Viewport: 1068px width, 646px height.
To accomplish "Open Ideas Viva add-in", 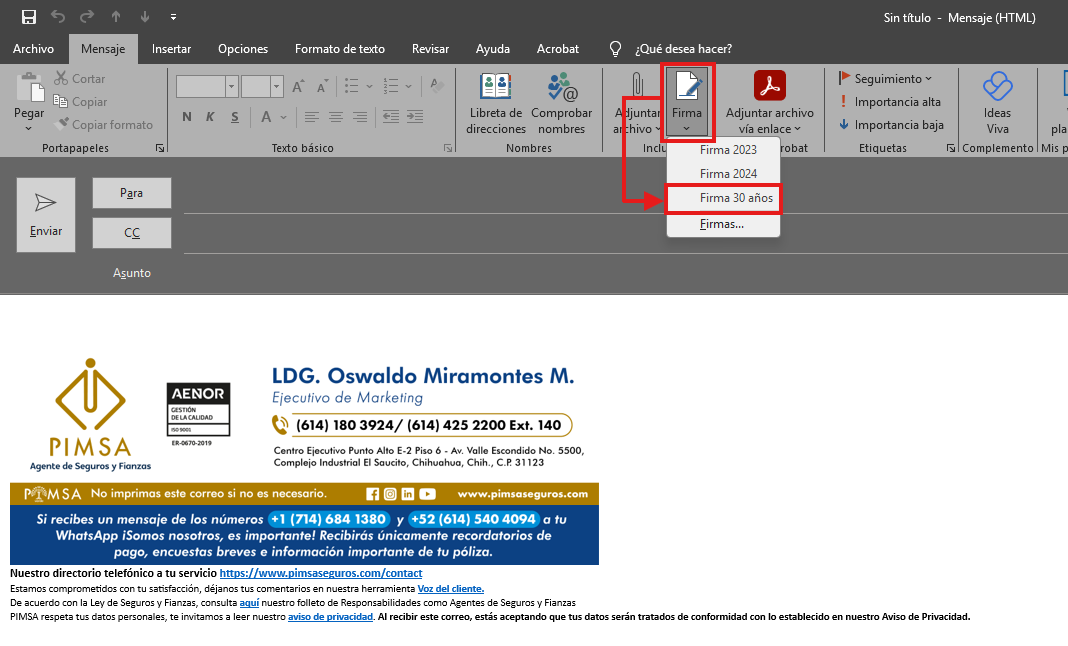I will pyautogui.click(x=997, y=102).
